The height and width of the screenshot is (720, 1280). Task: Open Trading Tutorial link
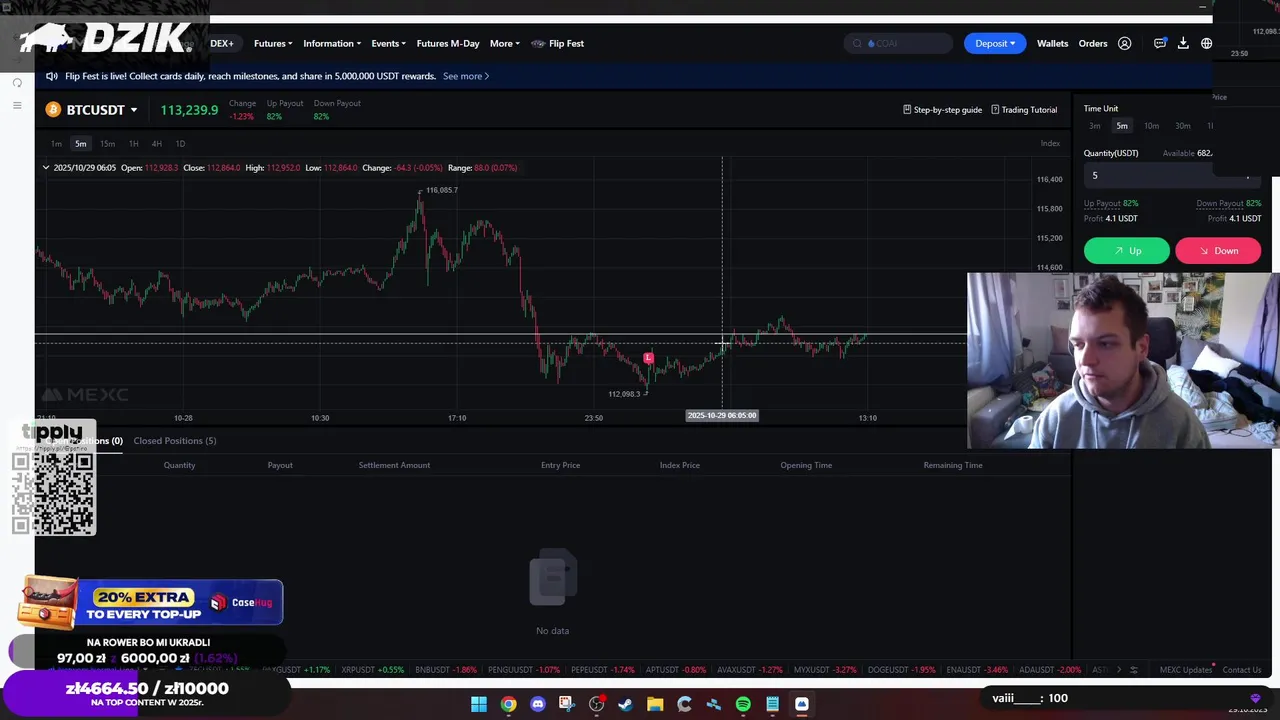[1024, 110]
